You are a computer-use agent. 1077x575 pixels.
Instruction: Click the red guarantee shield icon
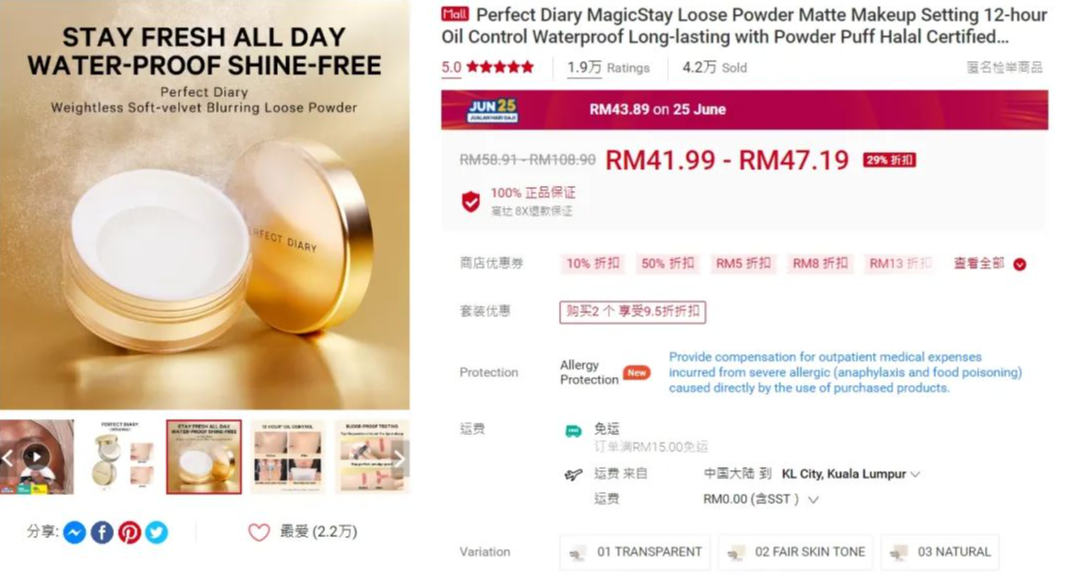[471, 201]
